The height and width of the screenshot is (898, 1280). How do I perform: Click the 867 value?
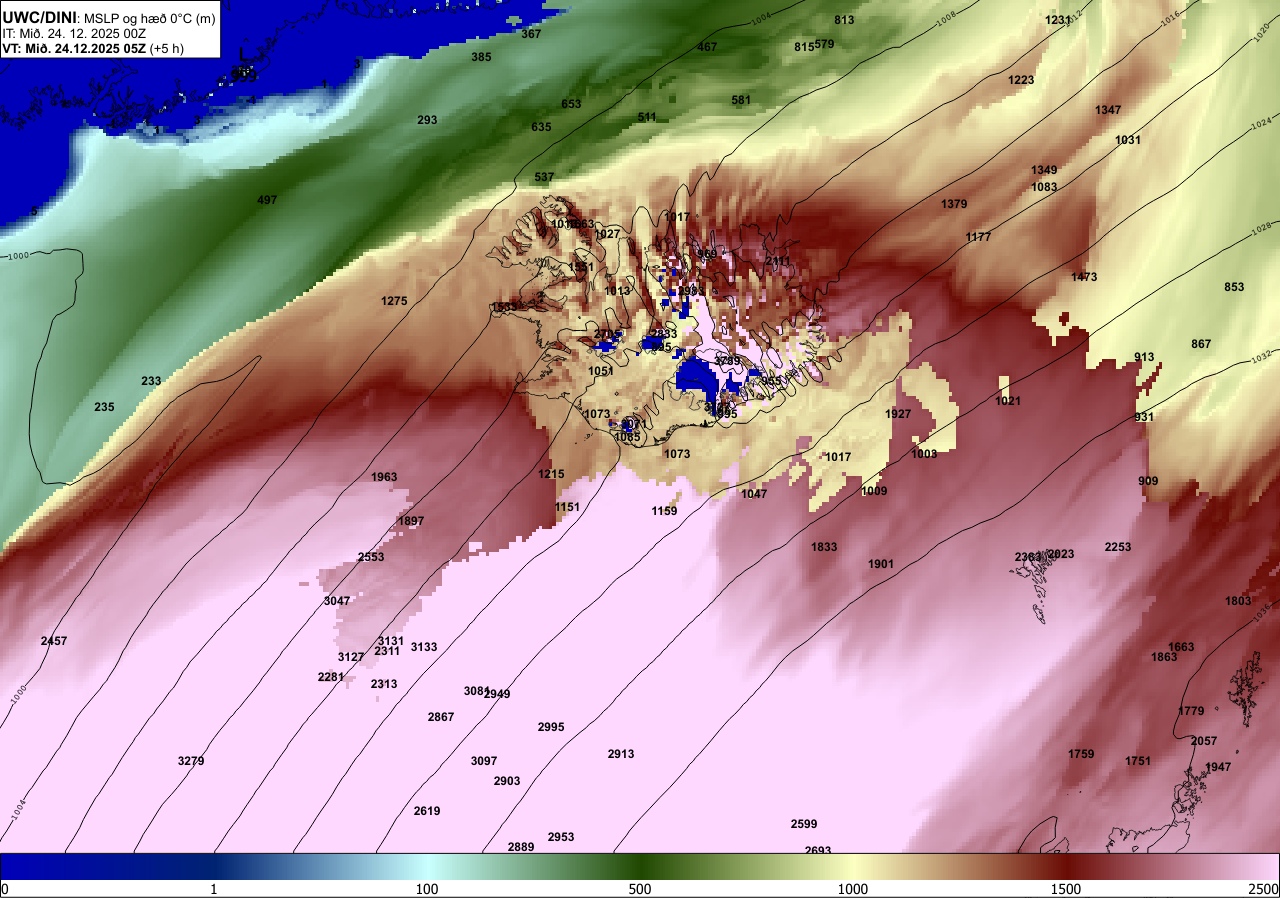(1201, 344)
